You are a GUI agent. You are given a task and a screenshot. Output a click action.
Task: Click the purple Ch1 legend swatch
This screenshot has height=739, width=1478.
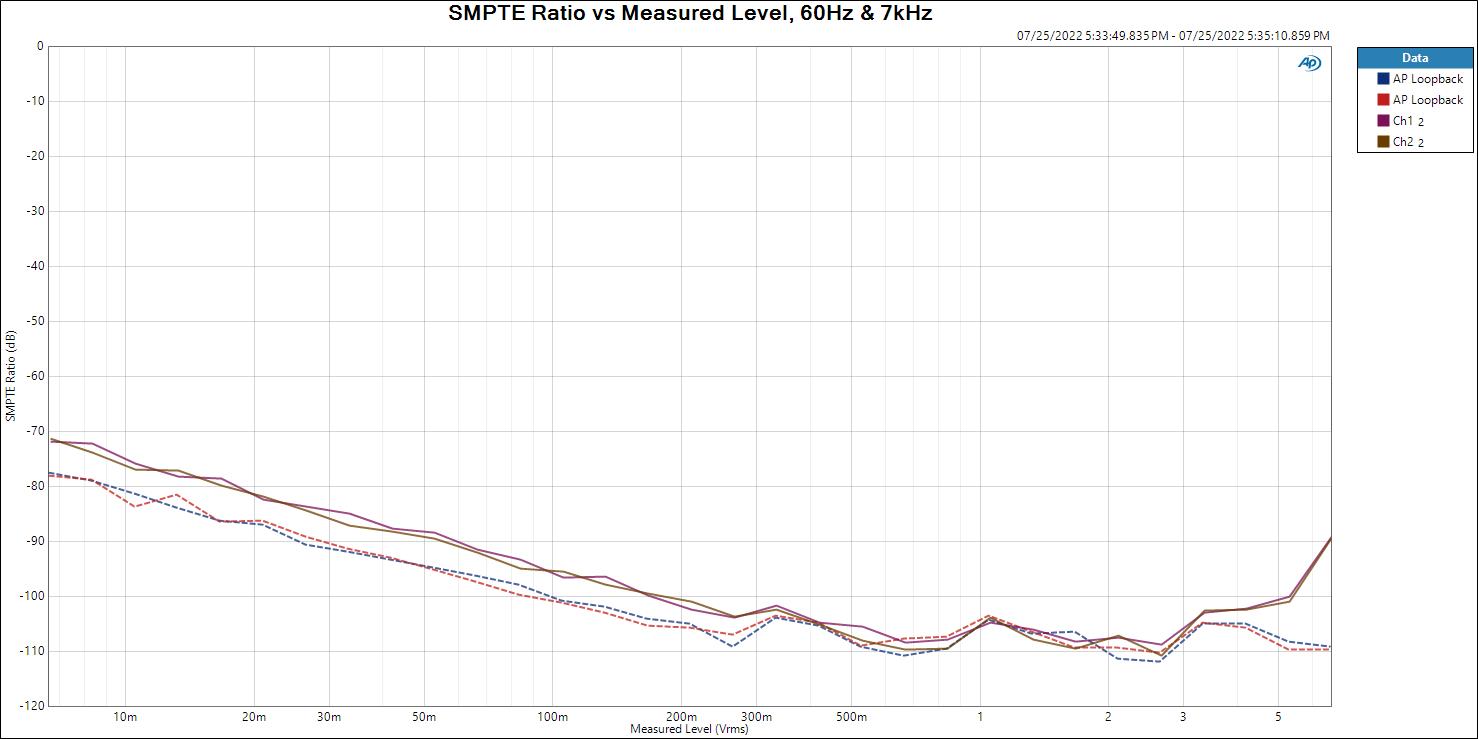click(1383, 121)
